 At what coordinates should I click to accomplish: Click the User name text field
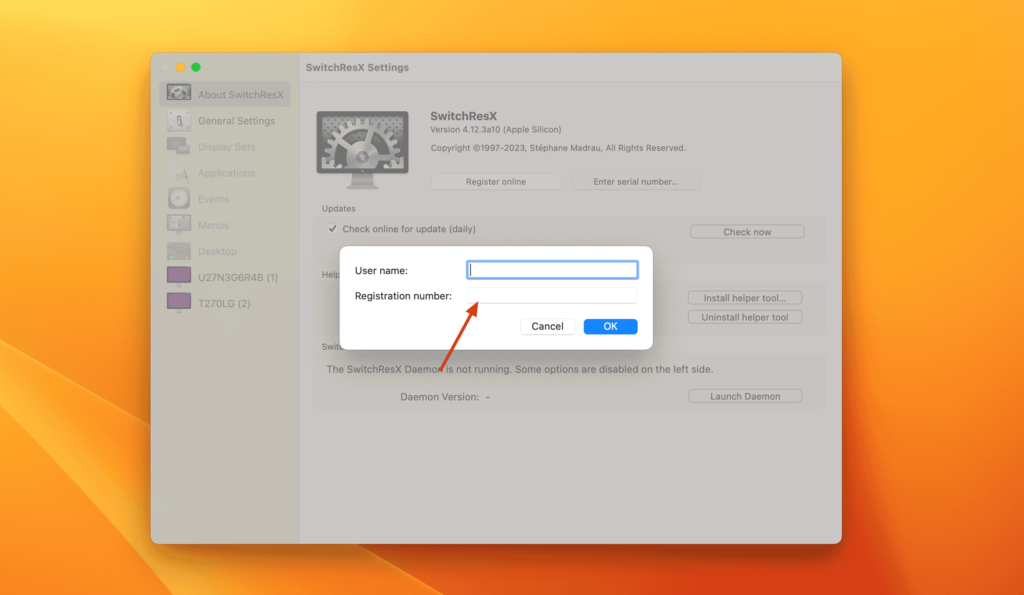[x=552, y=269]
